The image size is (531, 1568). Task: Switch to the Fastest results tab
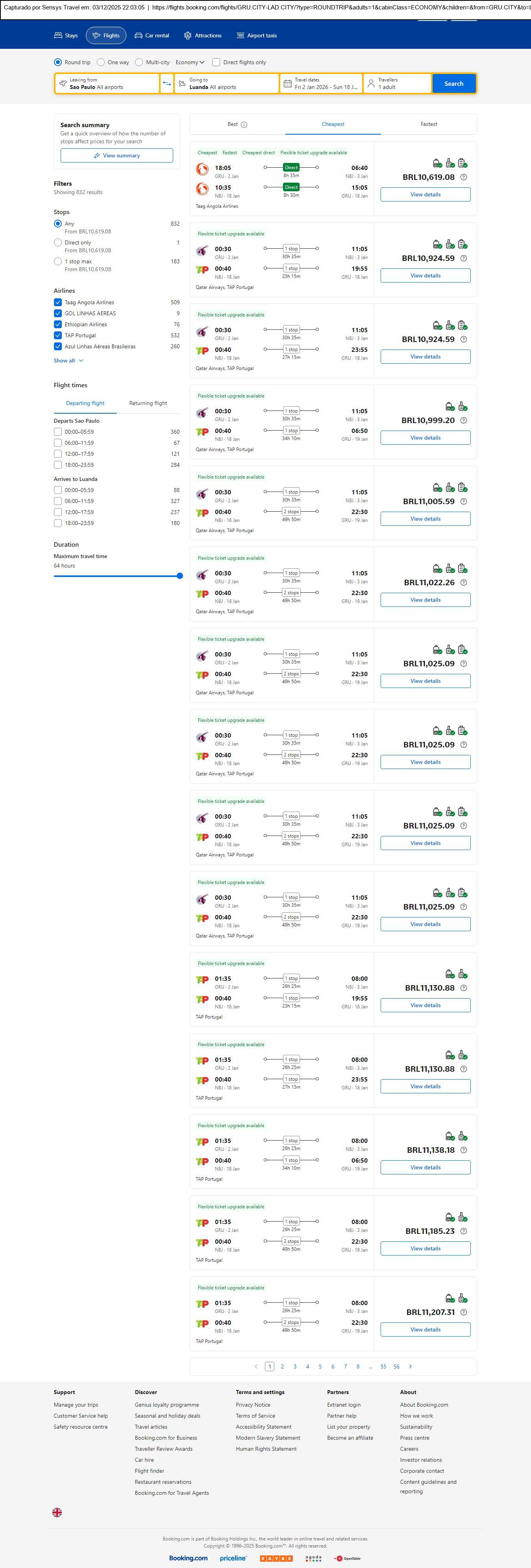pyautogui.click(x=429, y=124)
